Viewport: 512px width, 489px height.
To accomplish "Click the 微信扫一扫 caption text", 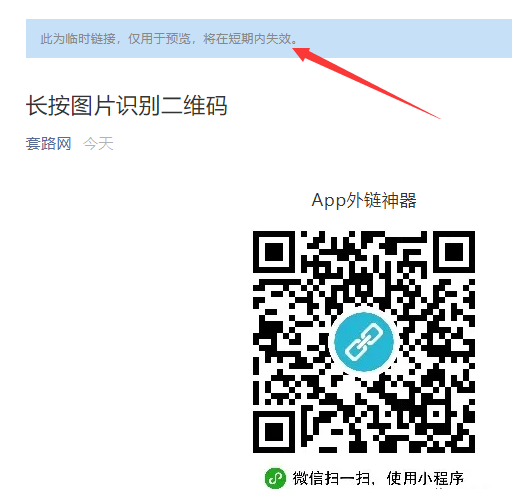I will (331, 479).
